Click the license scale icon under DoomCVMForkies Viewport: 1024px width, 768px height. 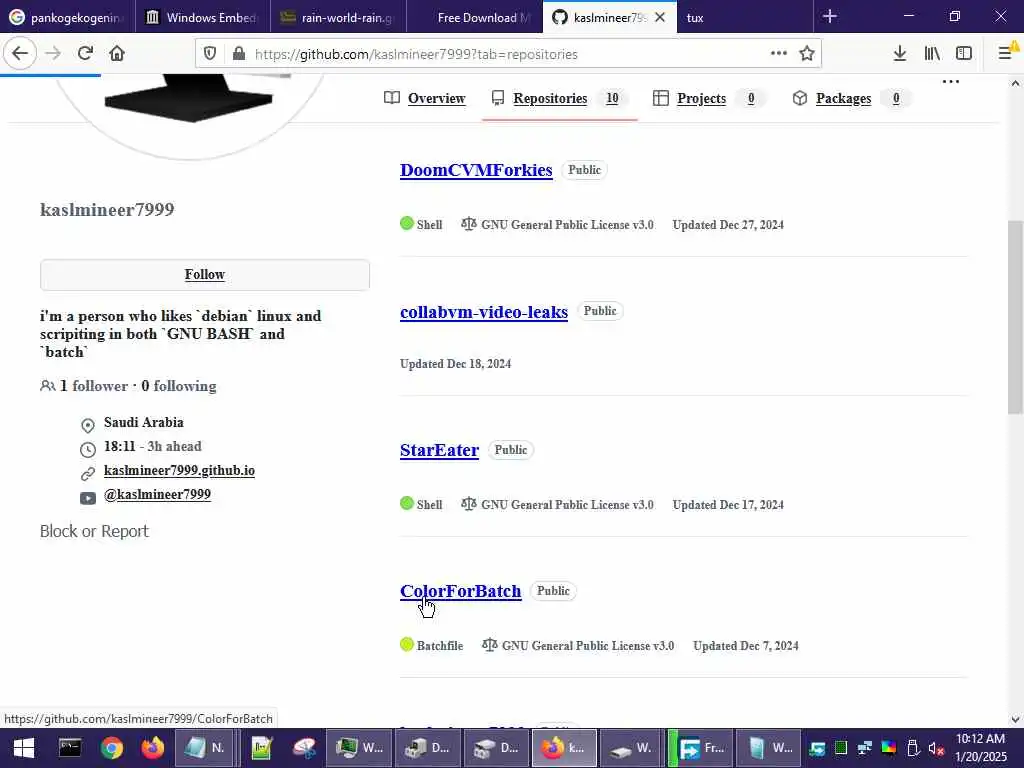(468, 224)
